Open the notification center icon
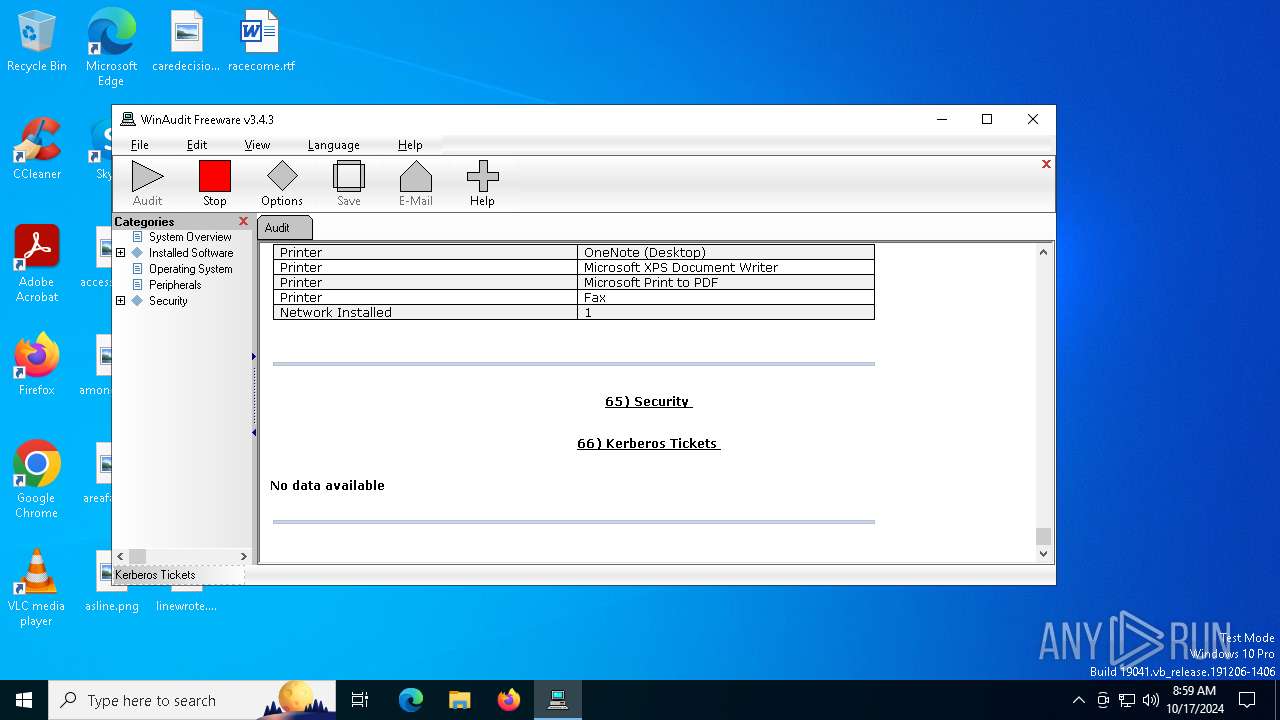This screenshot has height=720, width=1280. click(1247, 700)
